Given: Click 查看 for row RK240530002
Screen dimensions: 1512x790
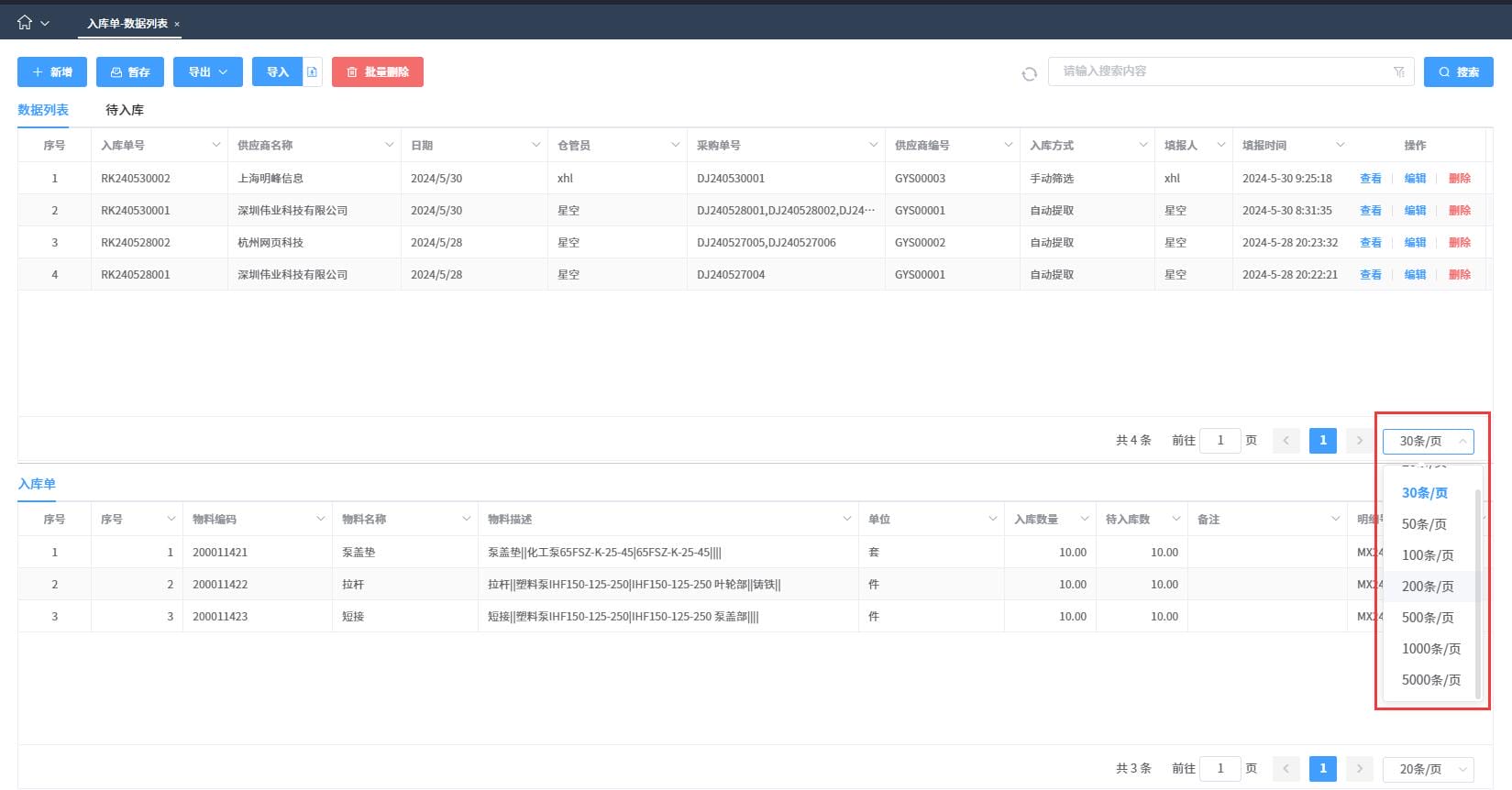Looking at the screenshot, I should click(x=1371, y=179).
